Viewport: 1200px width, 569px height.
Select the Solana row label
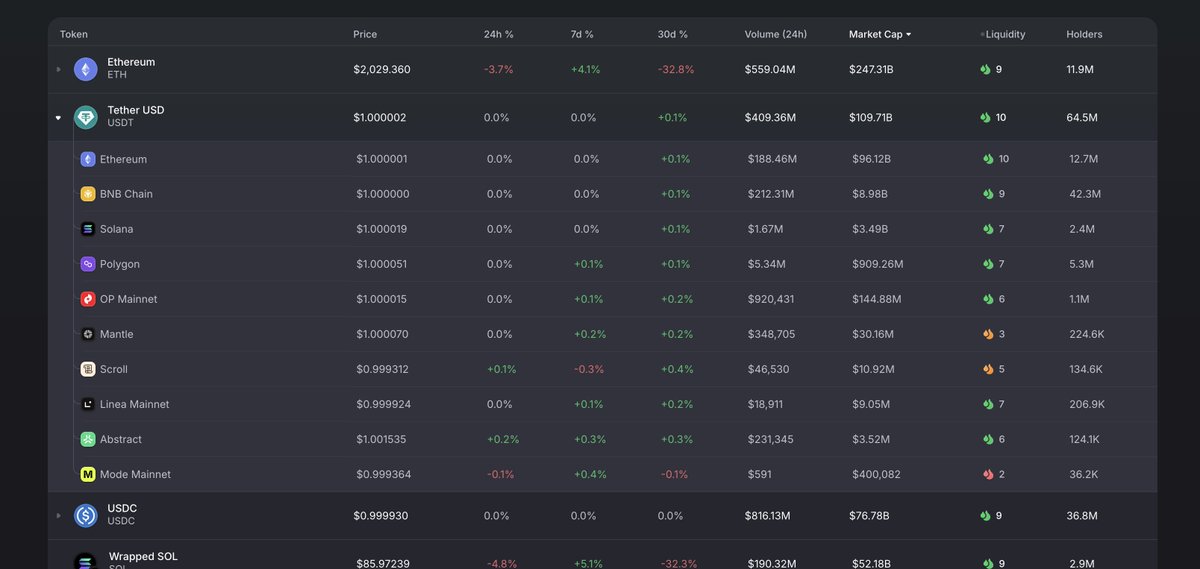pos(116,229)
